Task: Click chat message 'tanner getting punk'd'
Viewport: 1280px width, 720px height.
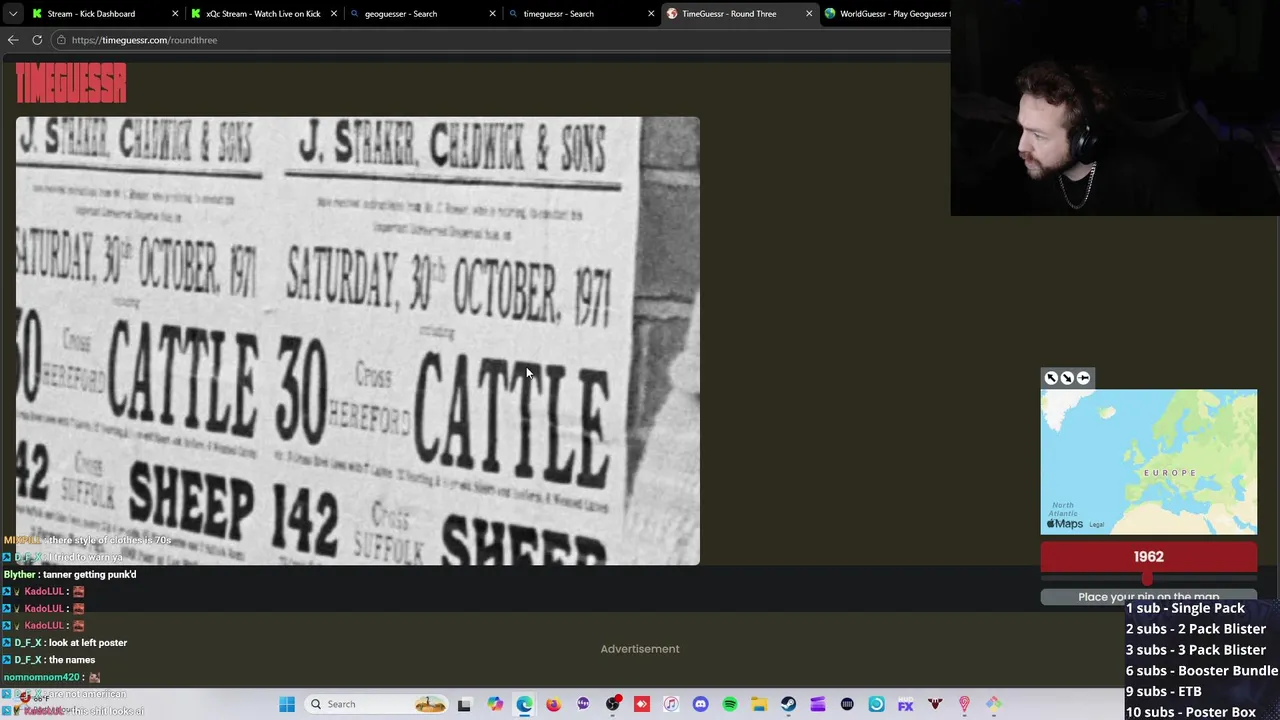Action: 89,575
